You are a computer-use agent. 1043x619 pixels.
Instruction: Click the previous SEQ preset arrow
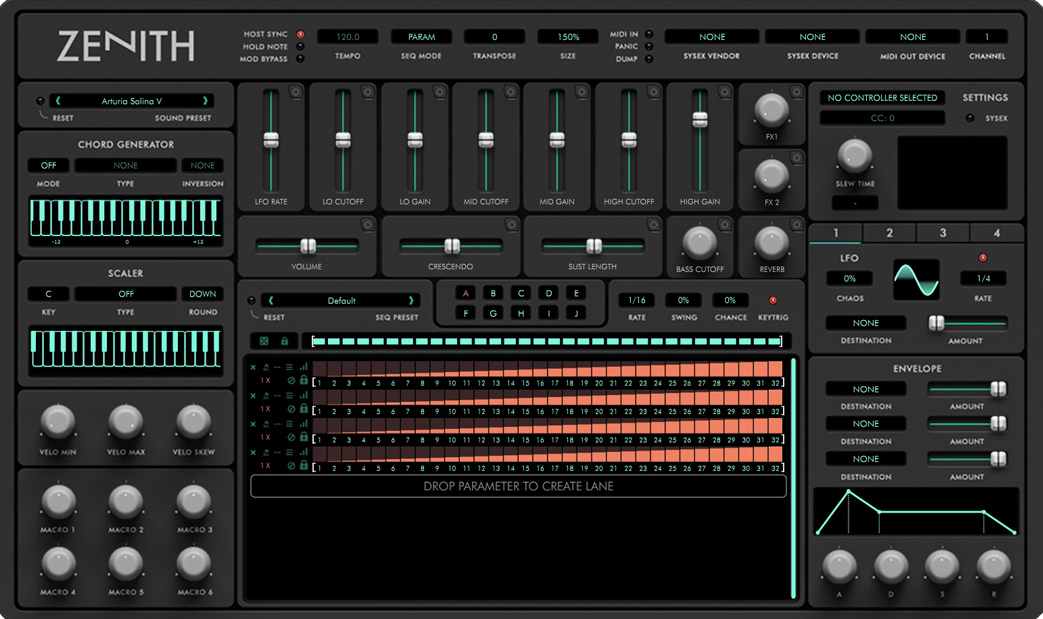pyautogui.click(x=270, y=300)
